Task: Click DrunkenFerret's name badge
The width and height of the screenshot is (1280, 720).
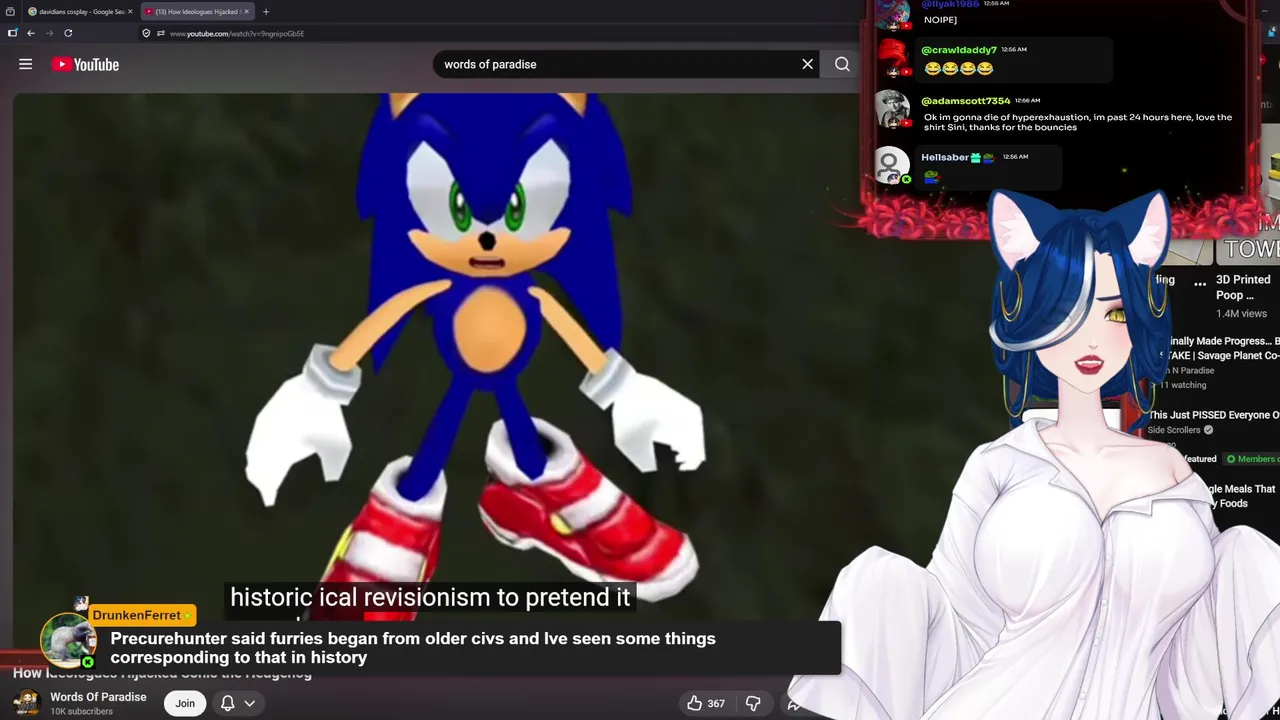Action: [142, 616]
